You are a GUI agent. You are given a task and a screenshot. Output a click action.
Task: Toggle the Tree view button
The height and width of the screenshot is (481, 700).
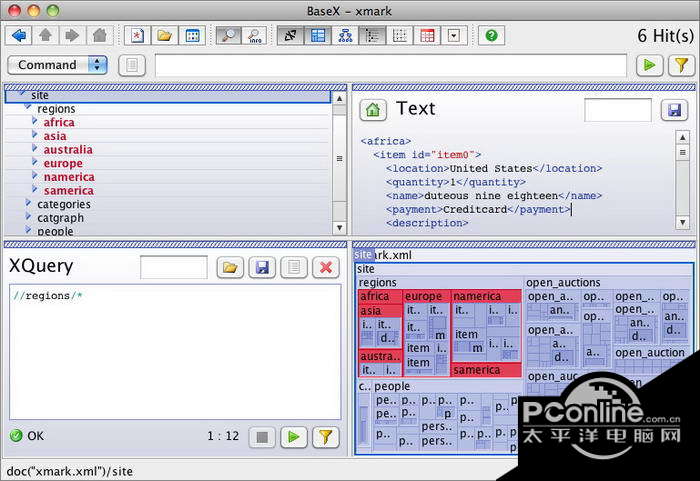click(345, 35)
